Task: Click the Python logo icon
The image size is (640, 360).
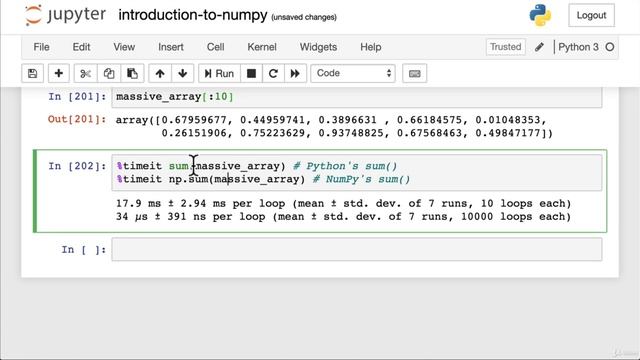Action: pos(540,15)
